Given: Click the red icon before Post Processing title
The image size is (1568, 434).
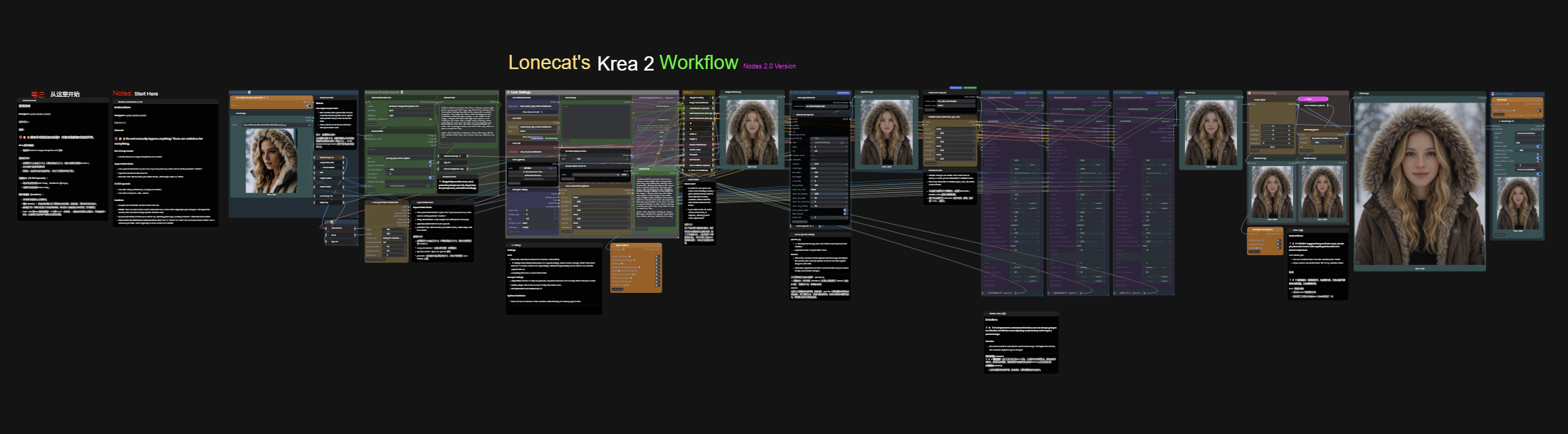Looking at the screenshot, I should (1250, 93).
